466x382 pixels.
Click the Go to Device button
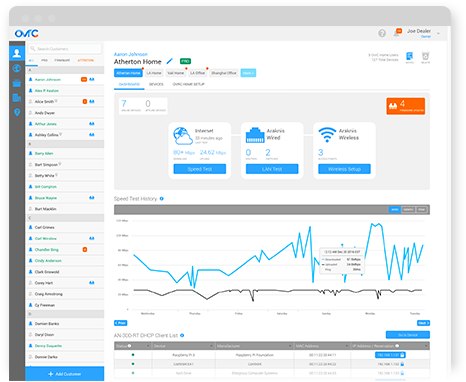[x=408, y=335]
